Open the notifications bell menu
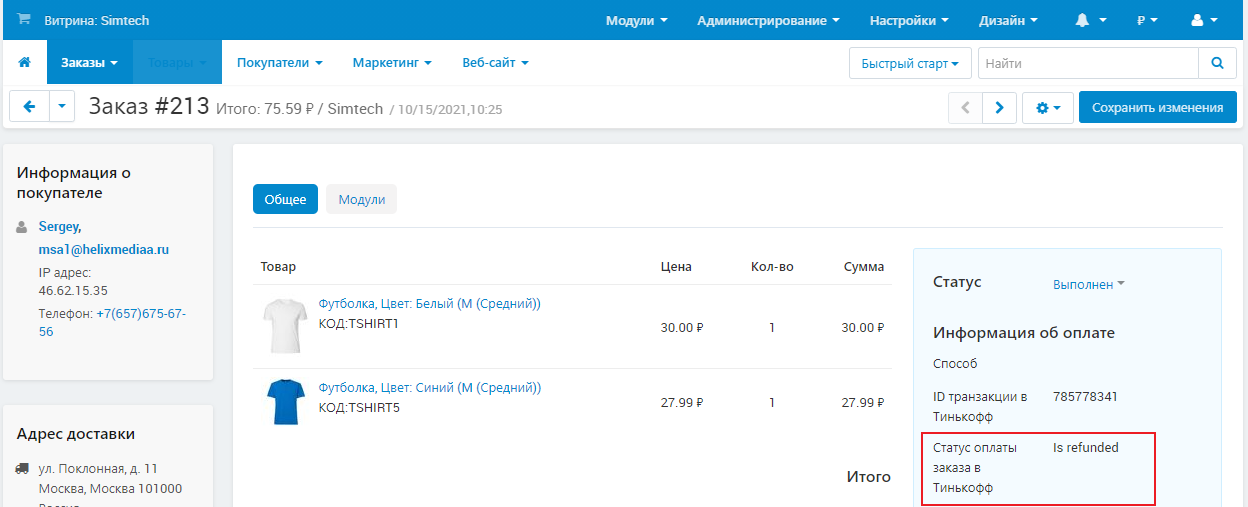This screenshot has width=1248, height=507. (x=1091, y=20)
